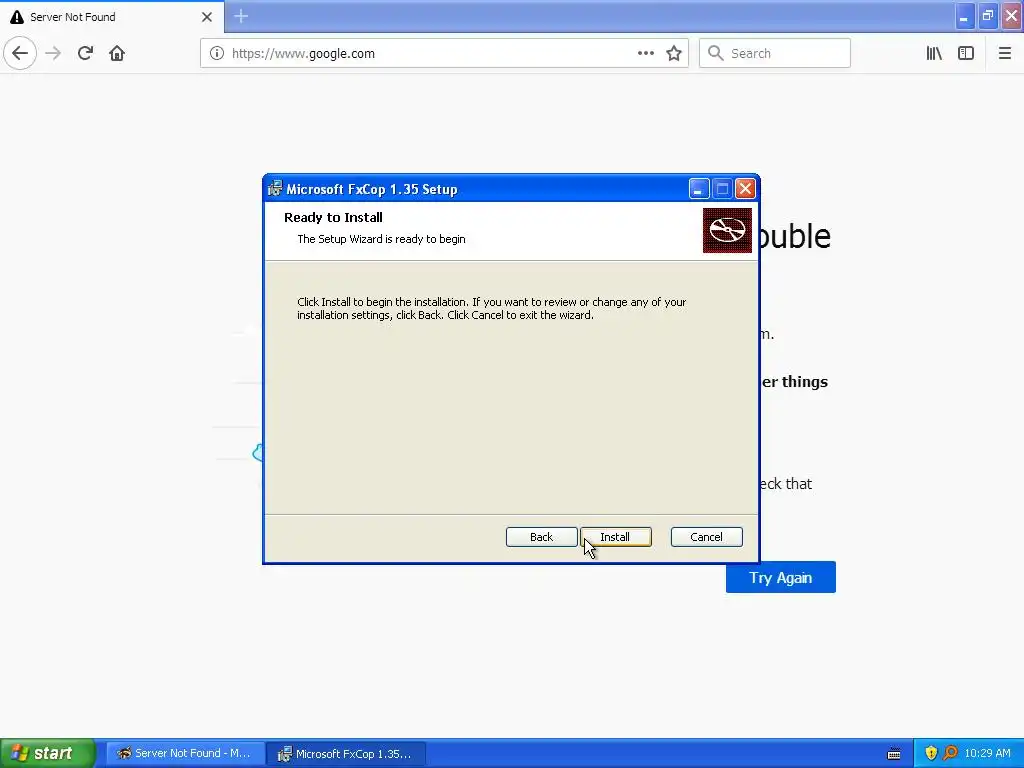Switch to Server Not Found taskbar item

point(185,754)
